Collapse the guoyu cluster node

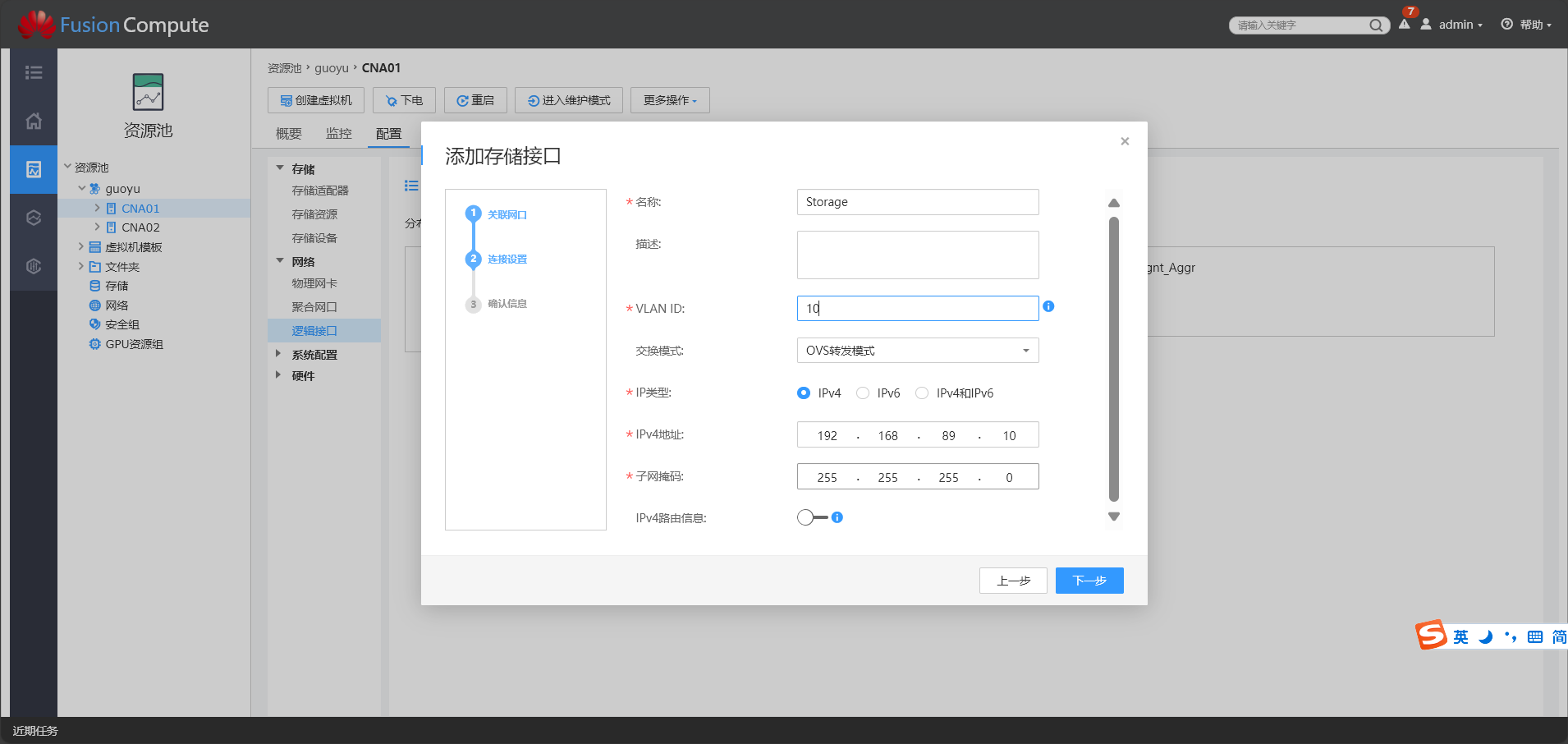pos(82,188)
